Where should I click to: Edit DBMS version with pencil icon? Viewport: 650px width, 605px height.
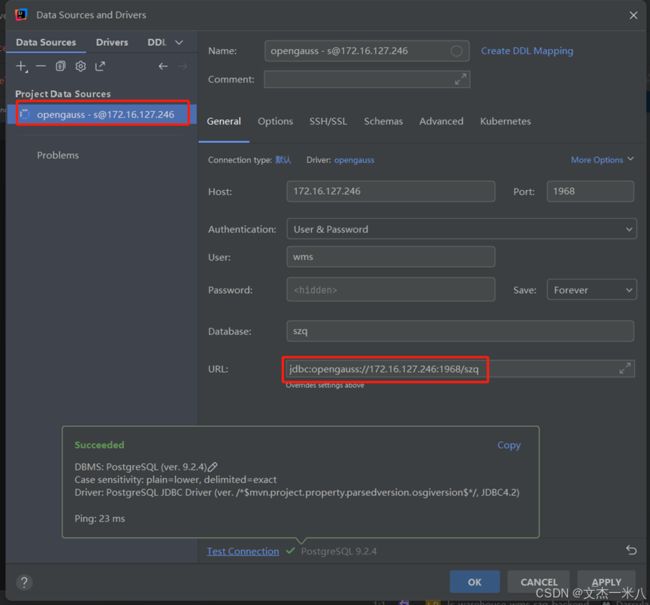pos(213,467)
